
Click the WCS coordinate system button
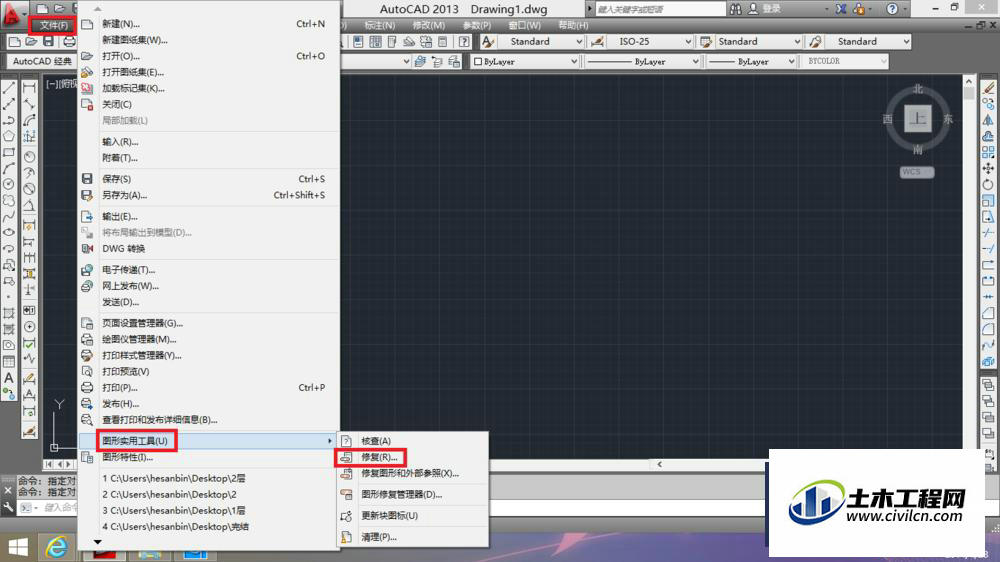pos(916,172)
